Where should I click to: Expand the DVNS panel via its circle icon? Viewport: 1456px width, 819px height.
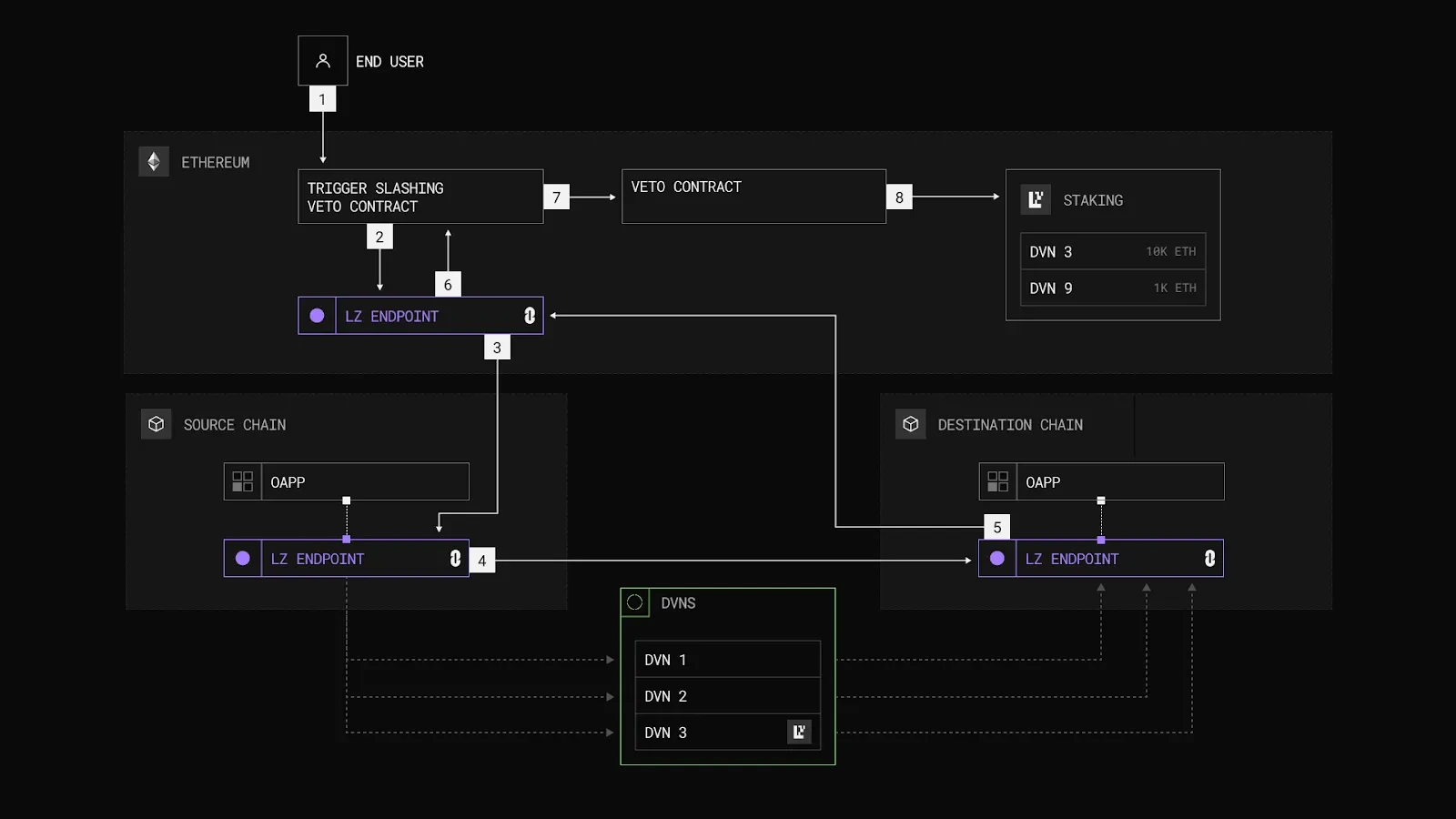(634, 602)
